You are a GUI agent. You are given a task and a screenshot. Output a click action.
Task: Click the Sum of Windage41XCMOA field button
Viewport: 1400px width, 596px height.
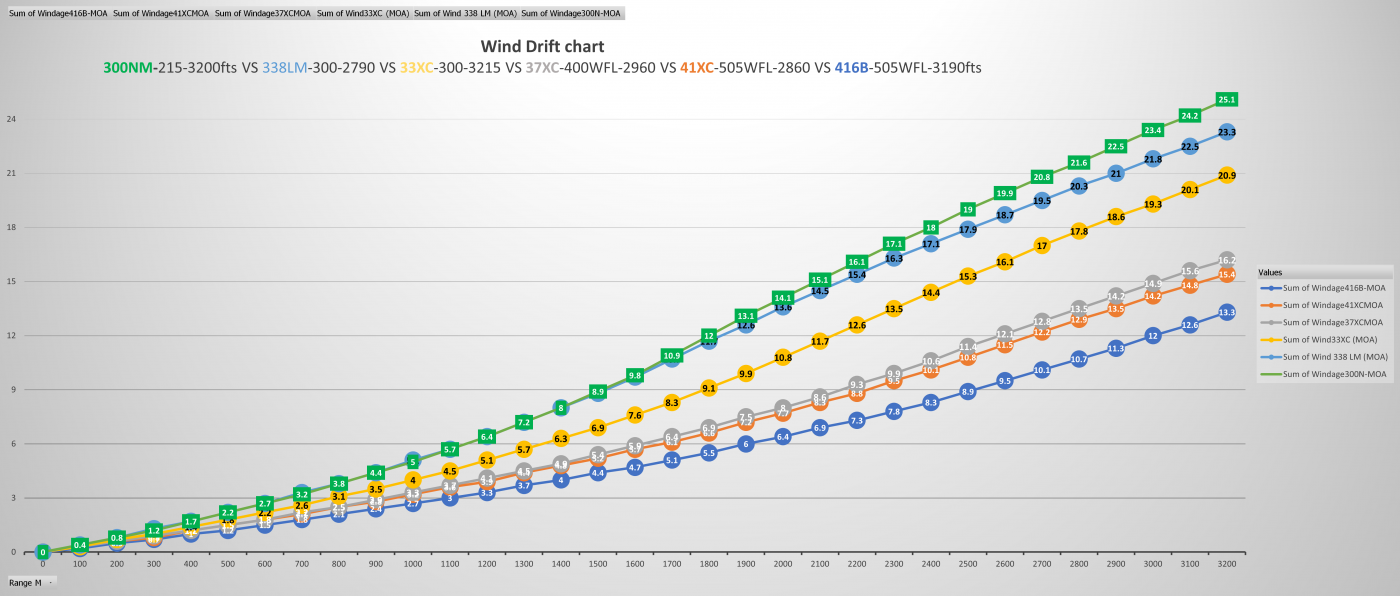click(x=161, y=14)
